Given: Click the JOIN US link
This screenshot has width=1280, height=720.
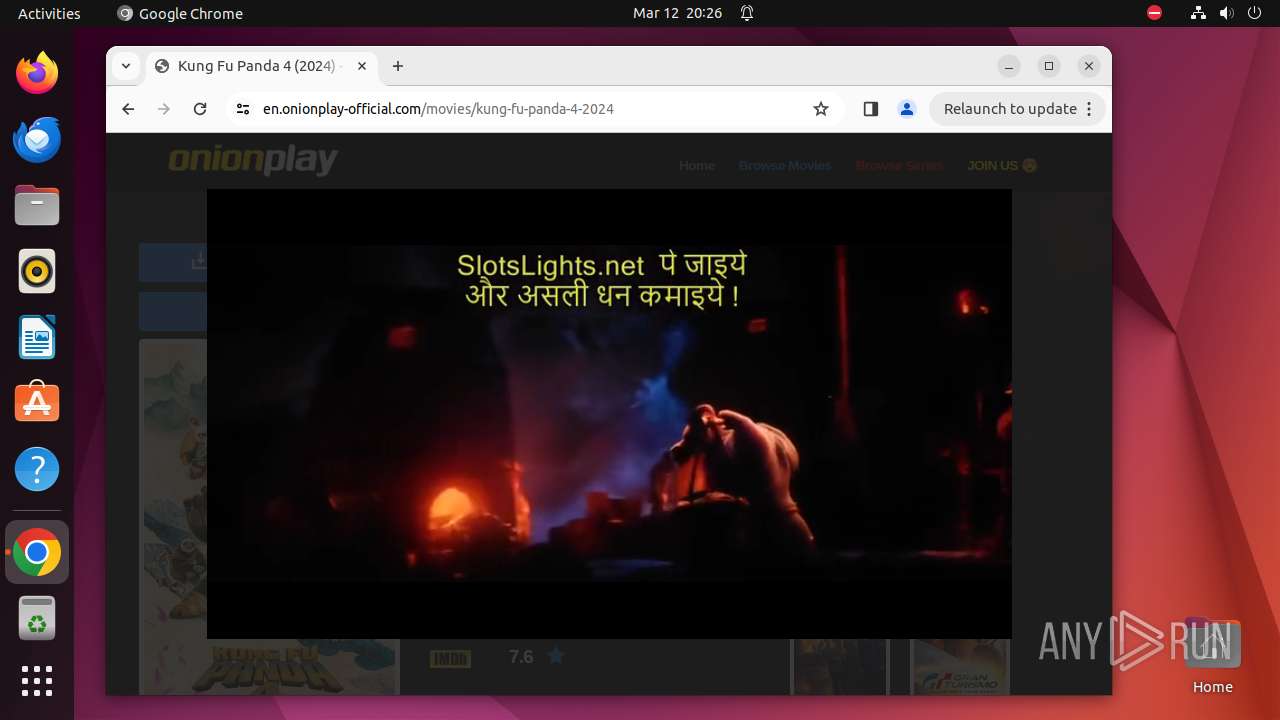Looking at the screenshot, I should pos(1002,166).
